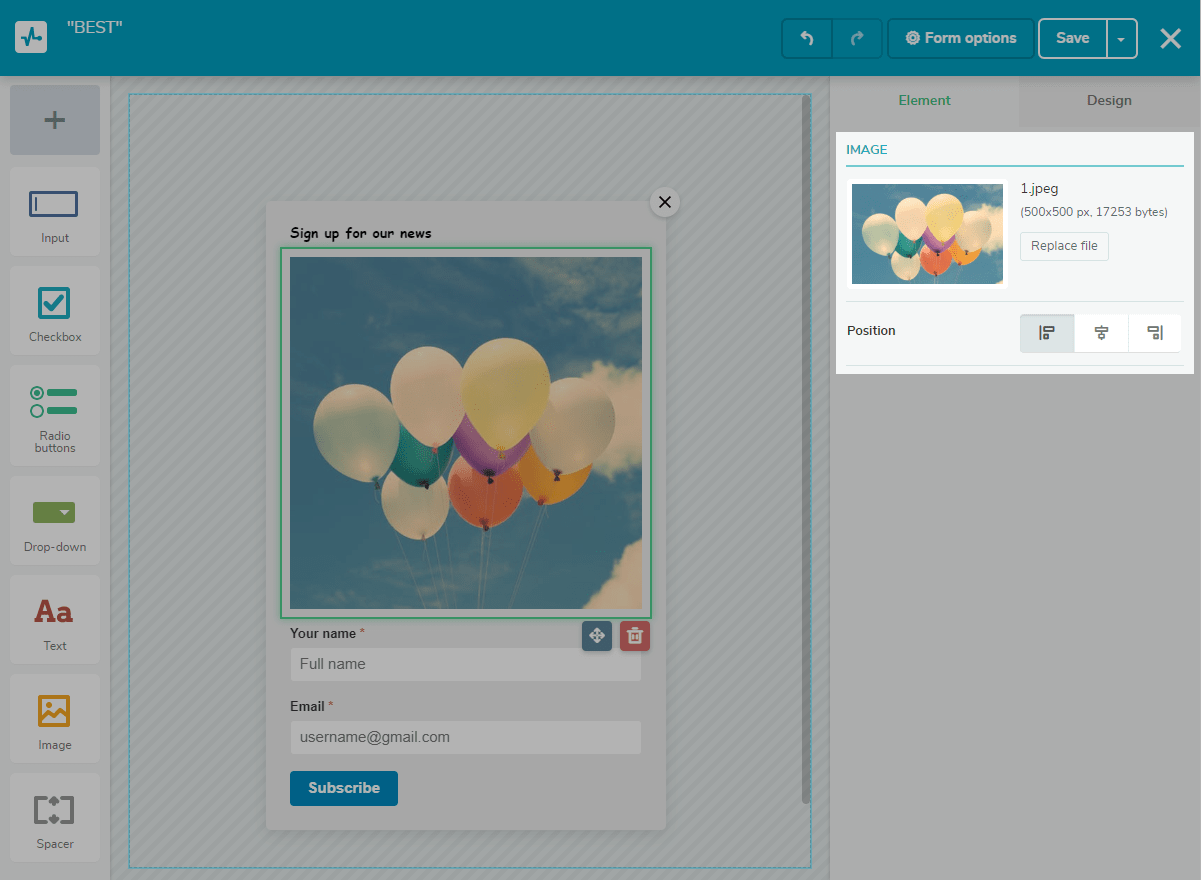Open Form options
This screenshot has width=1201, height=880.
click(960, 39)
